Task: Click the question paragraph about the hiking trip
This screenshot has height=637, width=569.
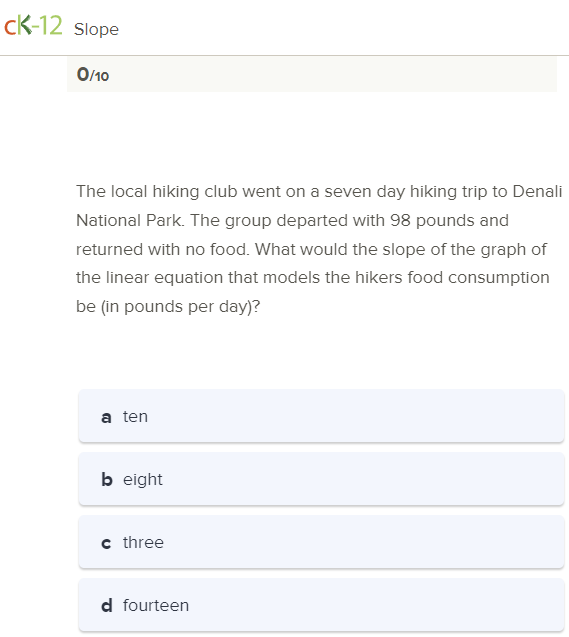Action: (319, 249)
